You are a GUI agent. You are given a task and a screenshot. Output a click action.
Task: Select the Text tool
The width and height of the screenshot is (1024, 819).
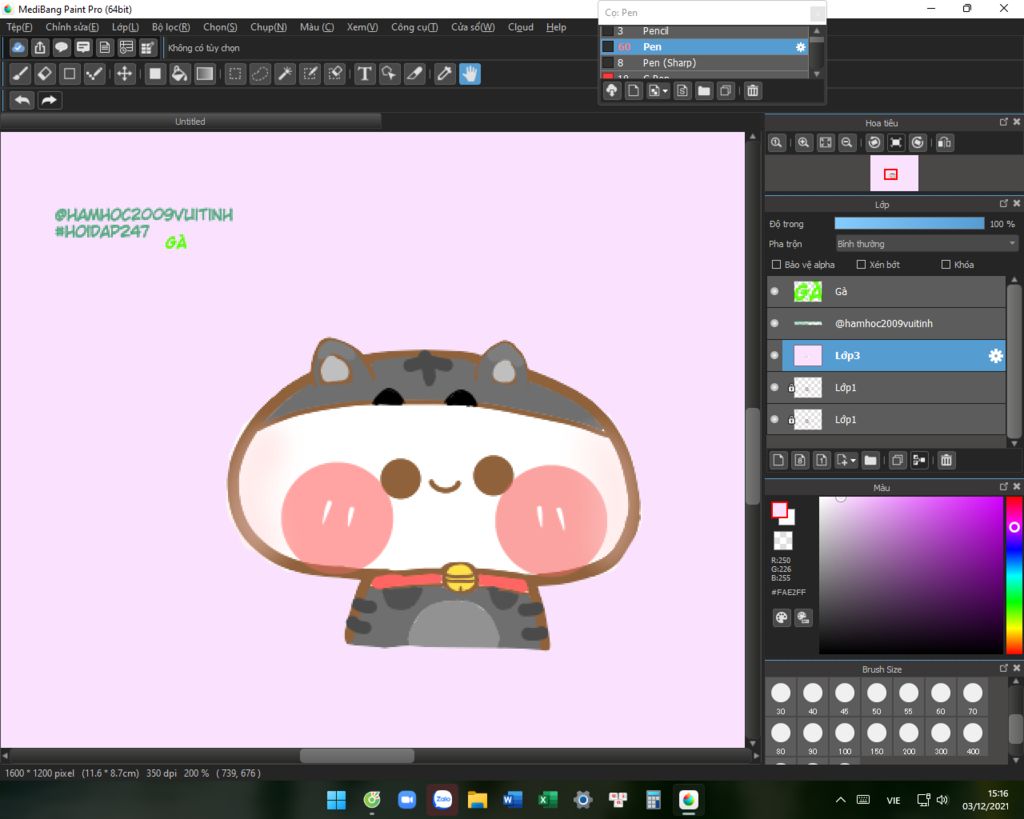[364, 74]
